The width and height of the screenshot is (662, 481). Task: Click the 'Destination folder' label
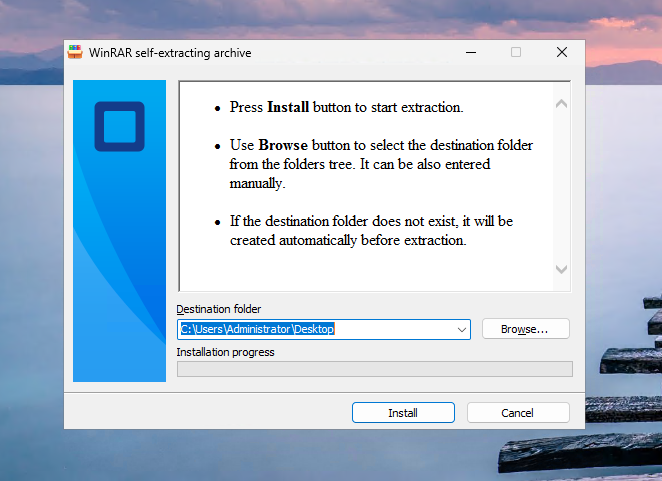pyautogui.click(x=219, y=309)
